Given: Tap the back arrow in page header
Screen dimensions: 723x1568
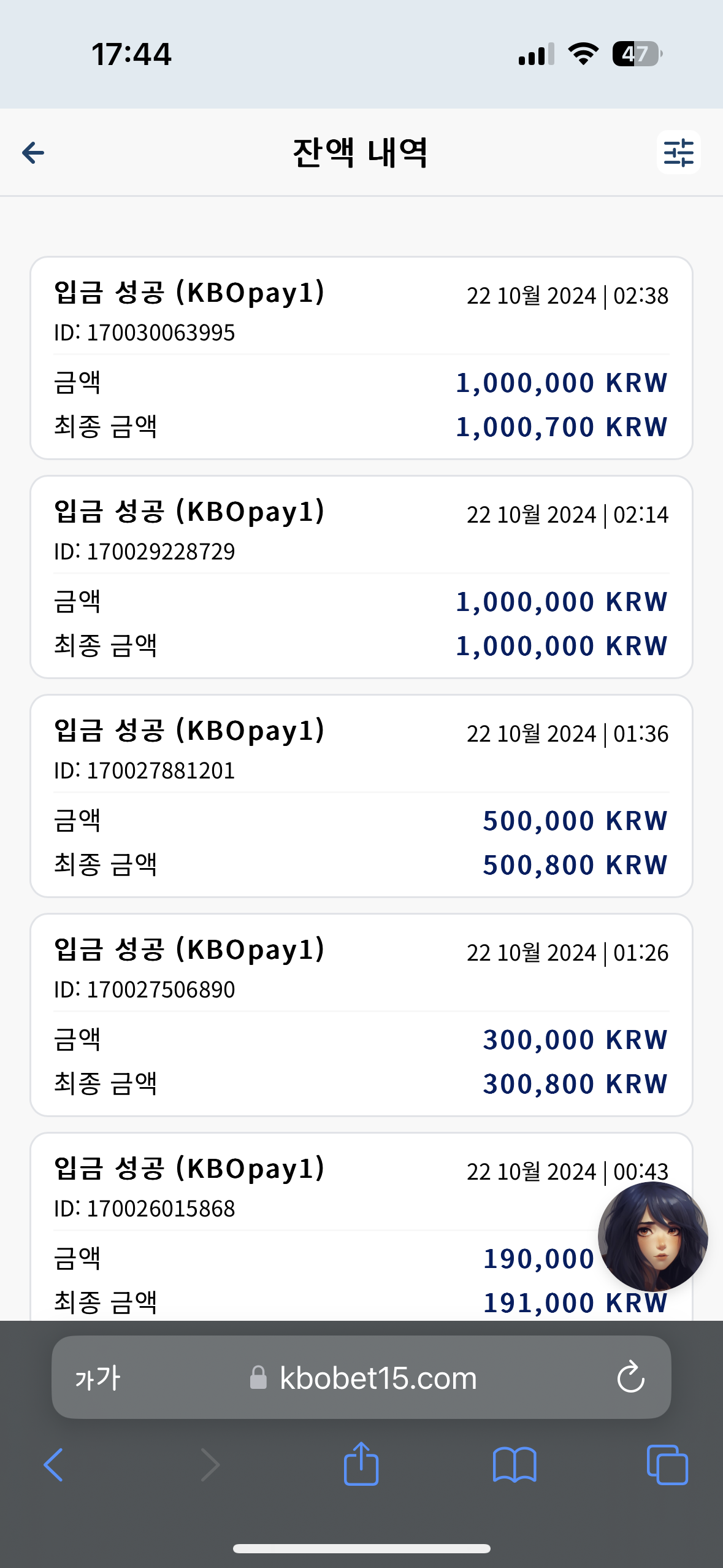Looking at the screenshot, I should click(33, 153).
